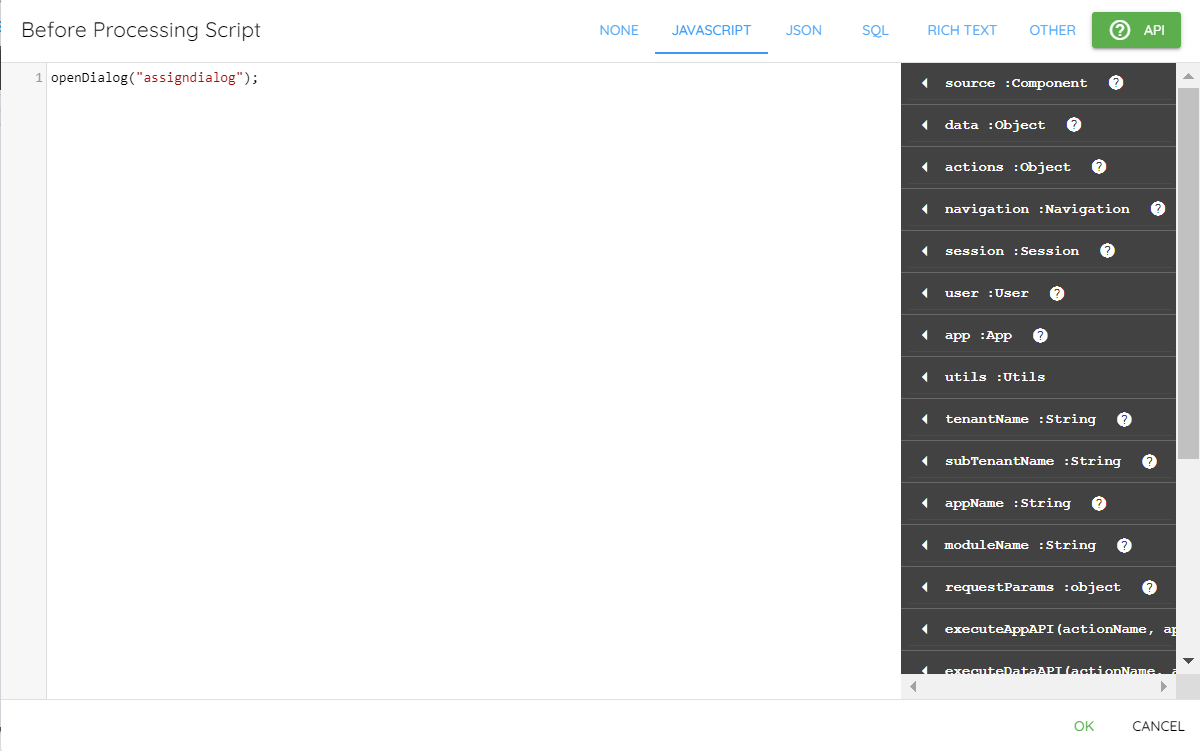Screen dimensions: 1200x751
Task: Click help icon next to session :Session
Action: coord(1107,251)
